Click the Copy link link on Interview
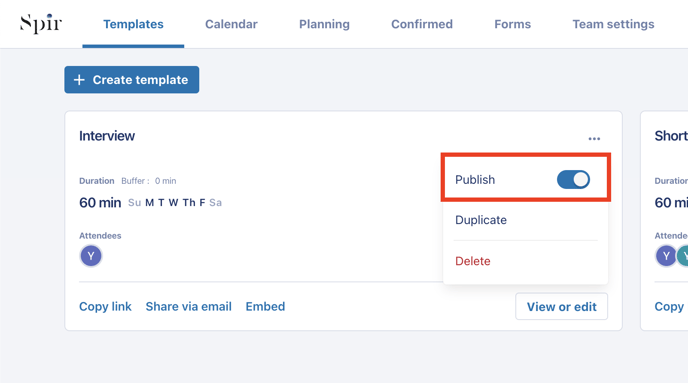This screenshot has width=688, height=383. coord(105,306)
